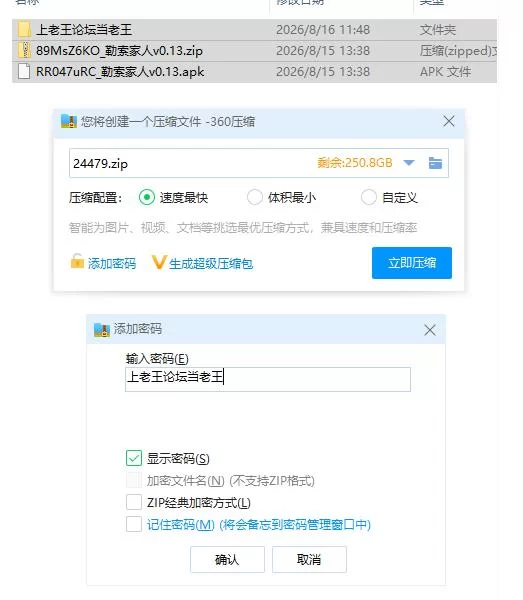Screen dimensions: 523x600
Task: Click the 360压缩 logo in compress dialog title
Action: coord(69,121)
